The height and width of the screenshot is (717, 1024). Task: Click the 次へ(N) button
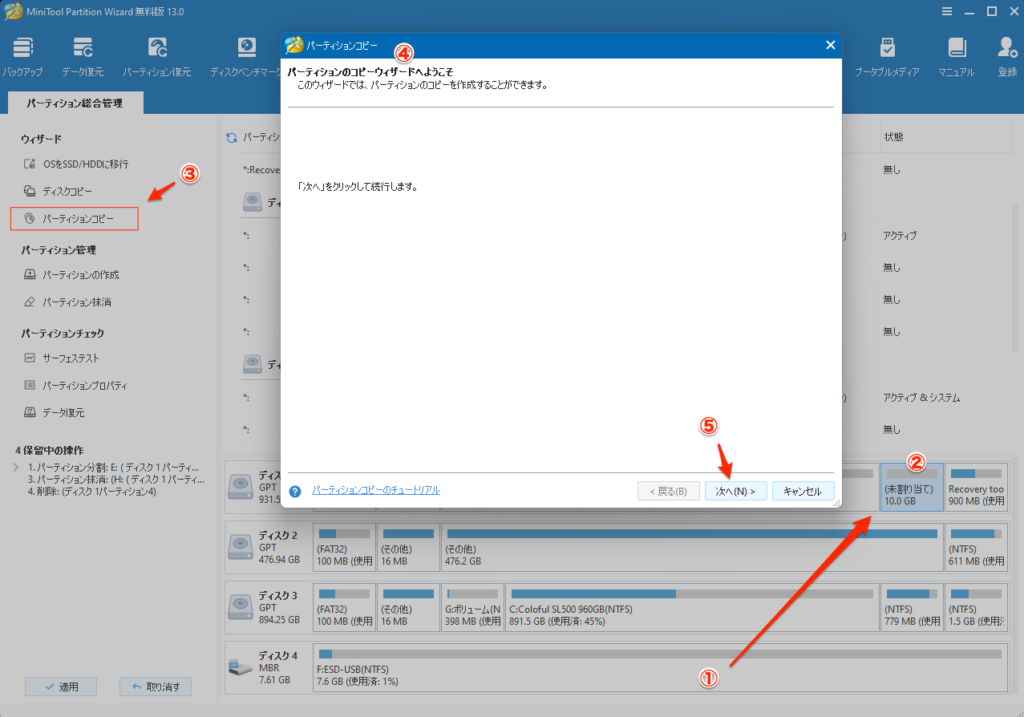[x=735, y=491]
